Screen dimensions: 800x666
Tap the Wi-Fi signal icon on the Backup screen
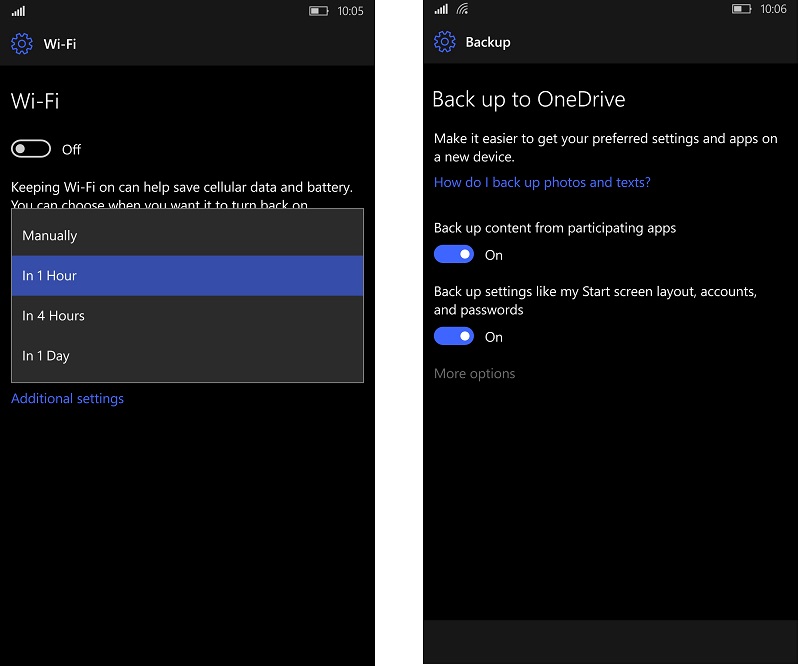tap(462, 9)
